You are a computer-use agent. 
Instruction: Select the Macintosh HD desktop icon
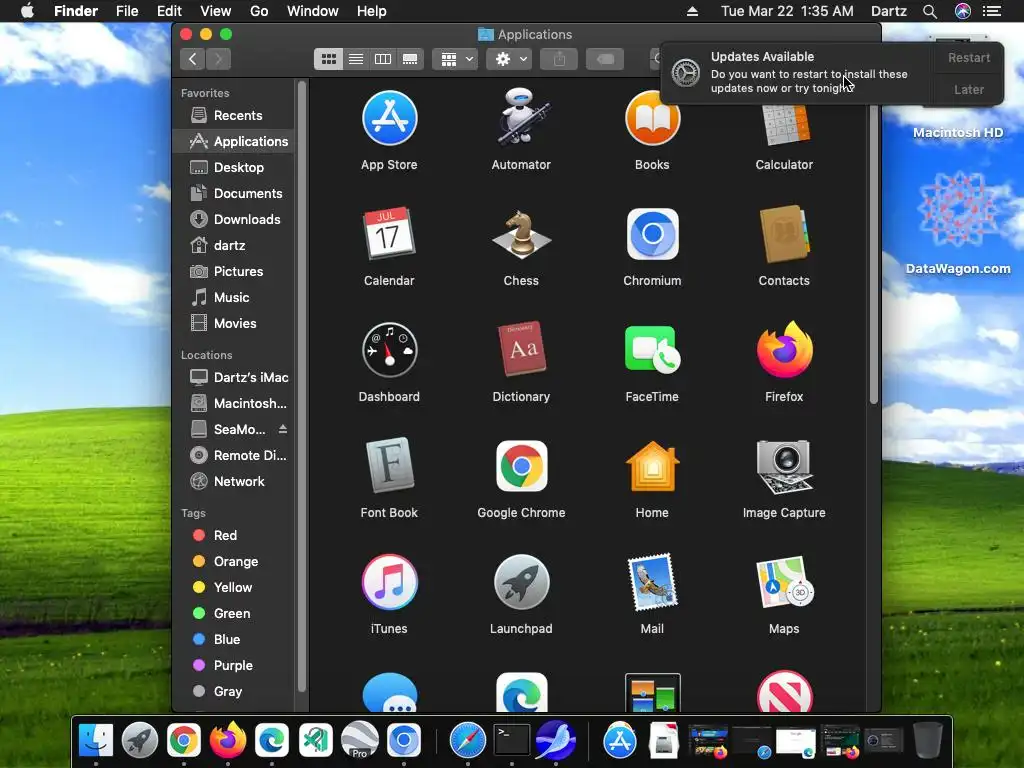[x=957, y=133]
